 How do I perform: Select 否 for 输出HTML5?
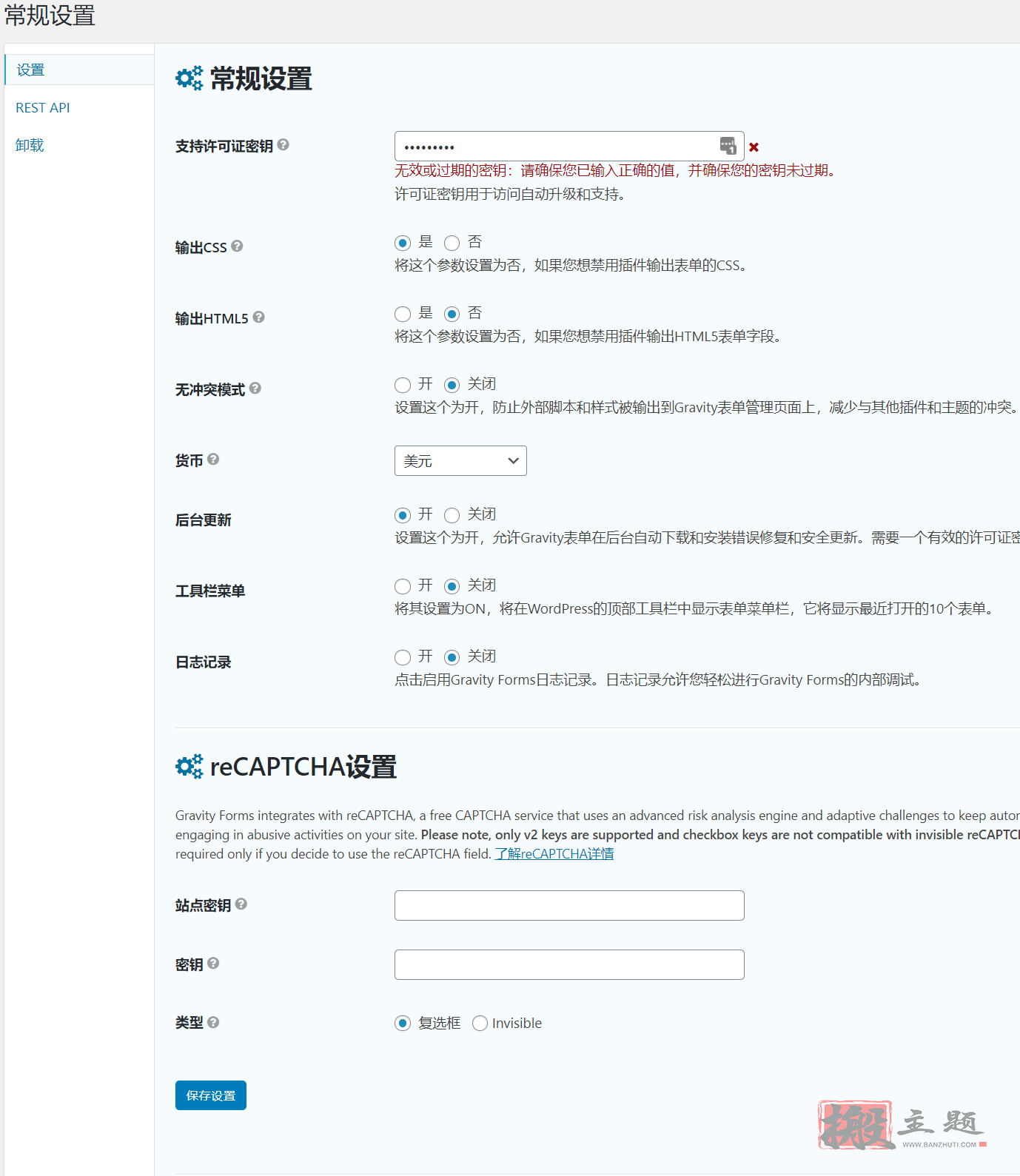(x=452, y=314)
